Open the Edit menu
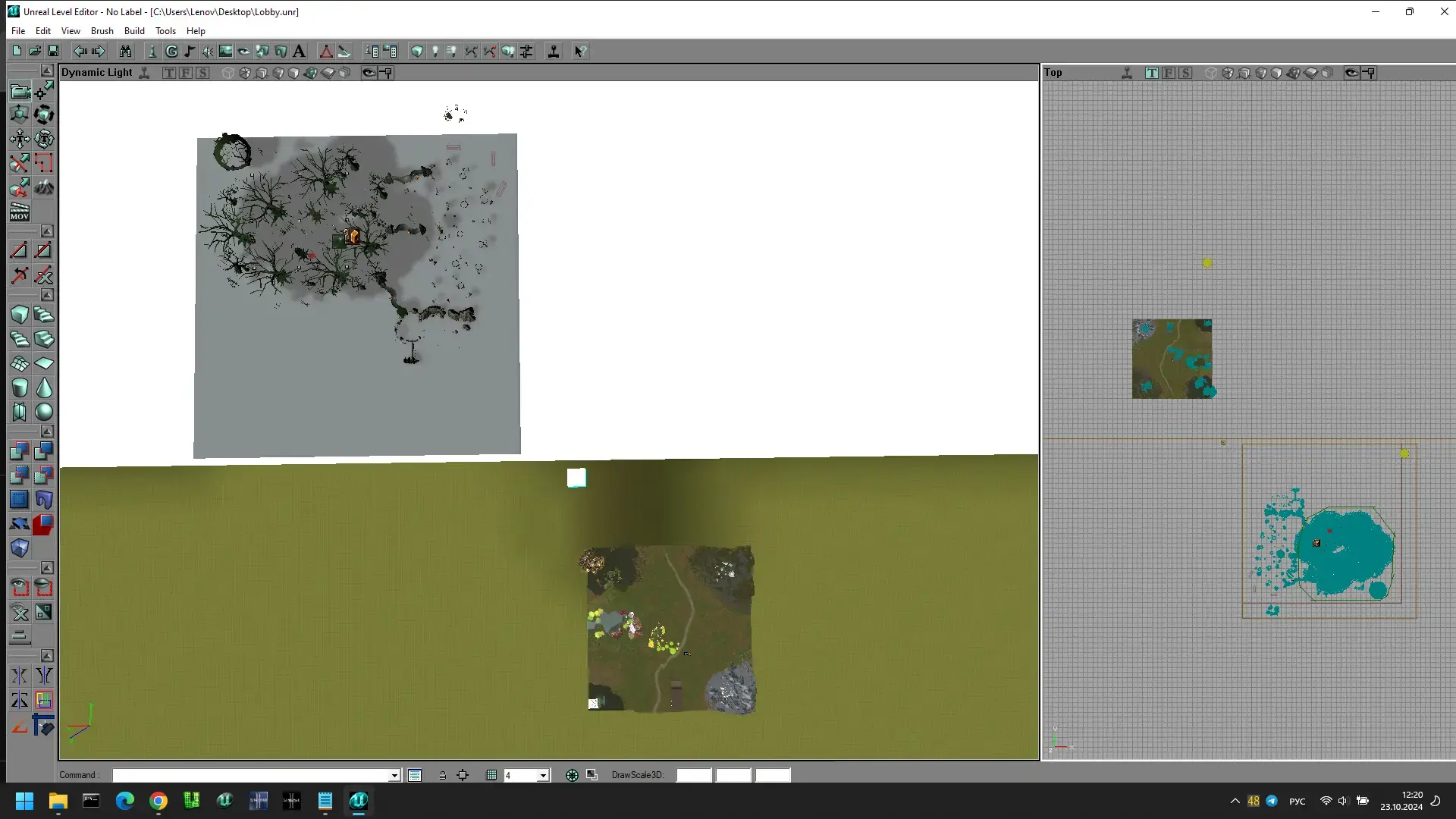 [x=43, y=31]
